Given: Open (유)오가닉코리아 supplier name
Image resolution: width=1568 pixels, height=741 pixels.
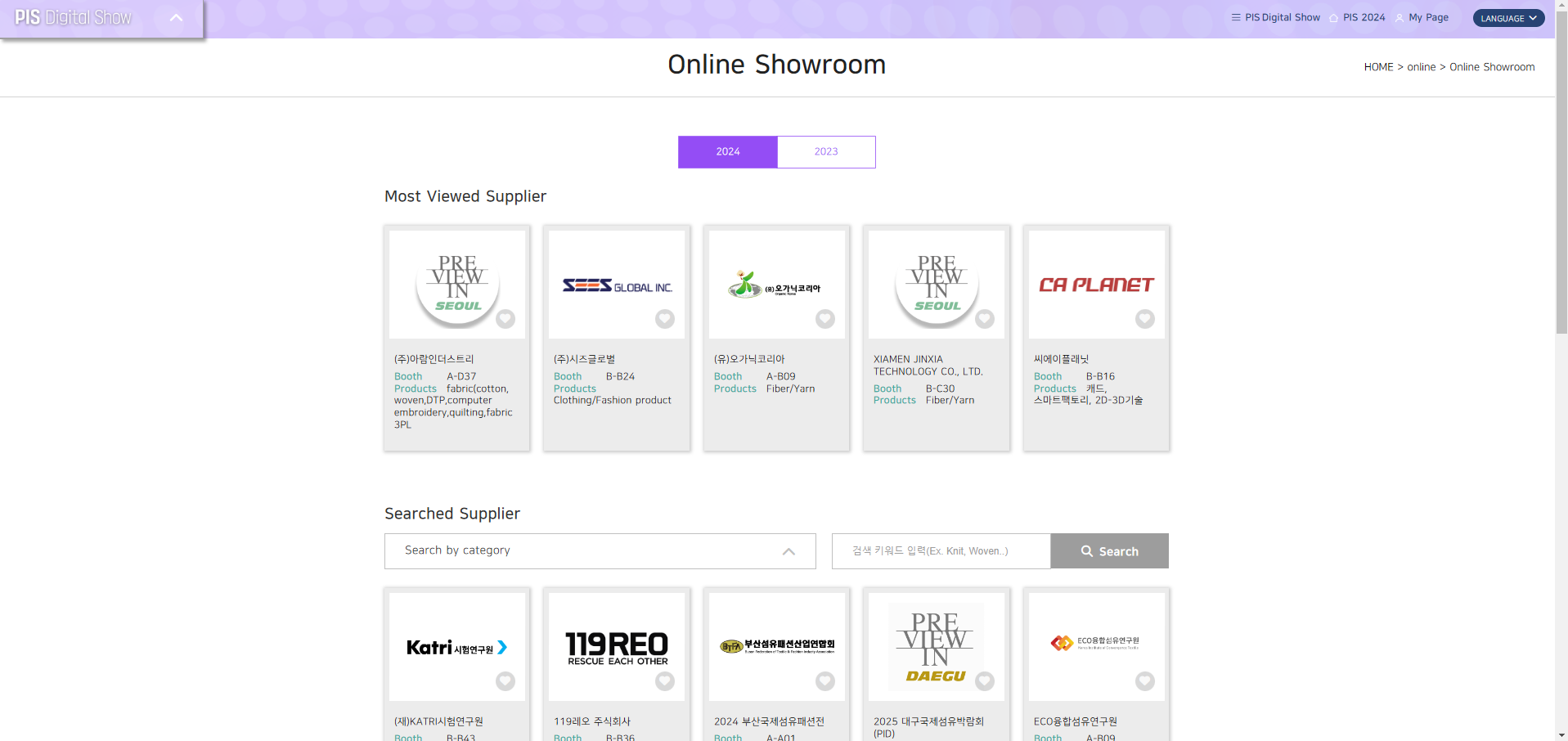Looking at the screenshot, I should tap(749, 359).
